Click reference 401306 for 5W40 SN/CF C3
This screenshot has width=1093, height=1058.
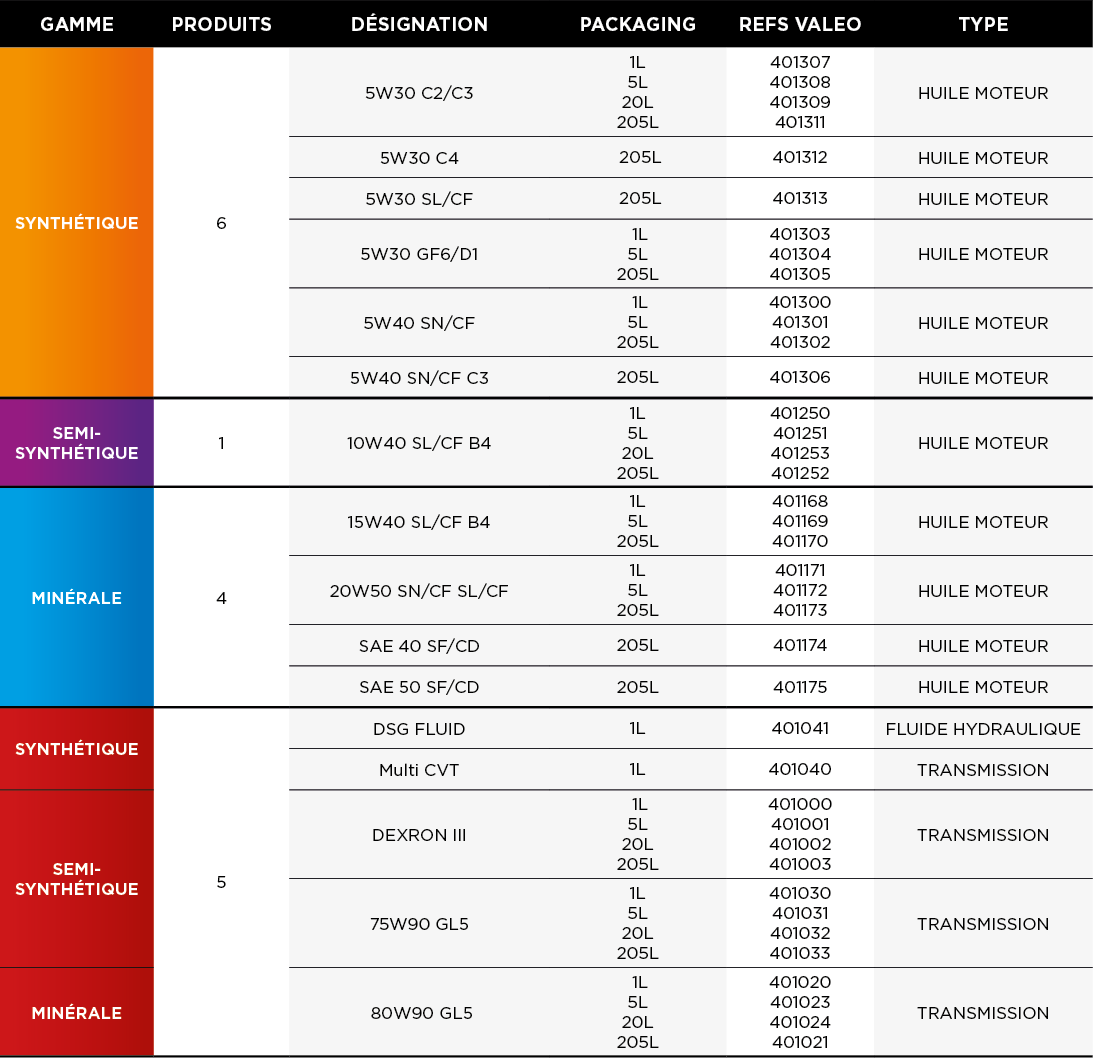tap(800, 377)
